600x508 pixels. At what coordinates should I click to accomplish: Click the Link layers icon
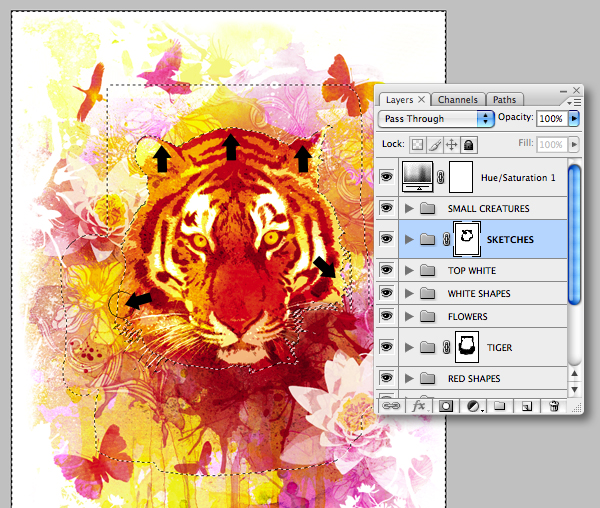[391, 406]
